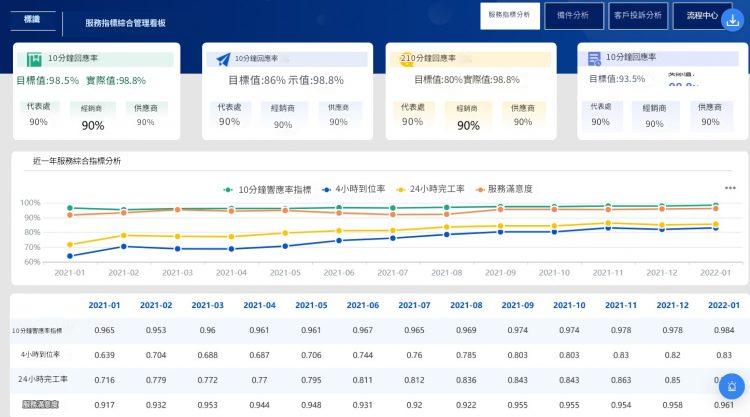
Task: Click the document list card icon
Action: [595, 59]
